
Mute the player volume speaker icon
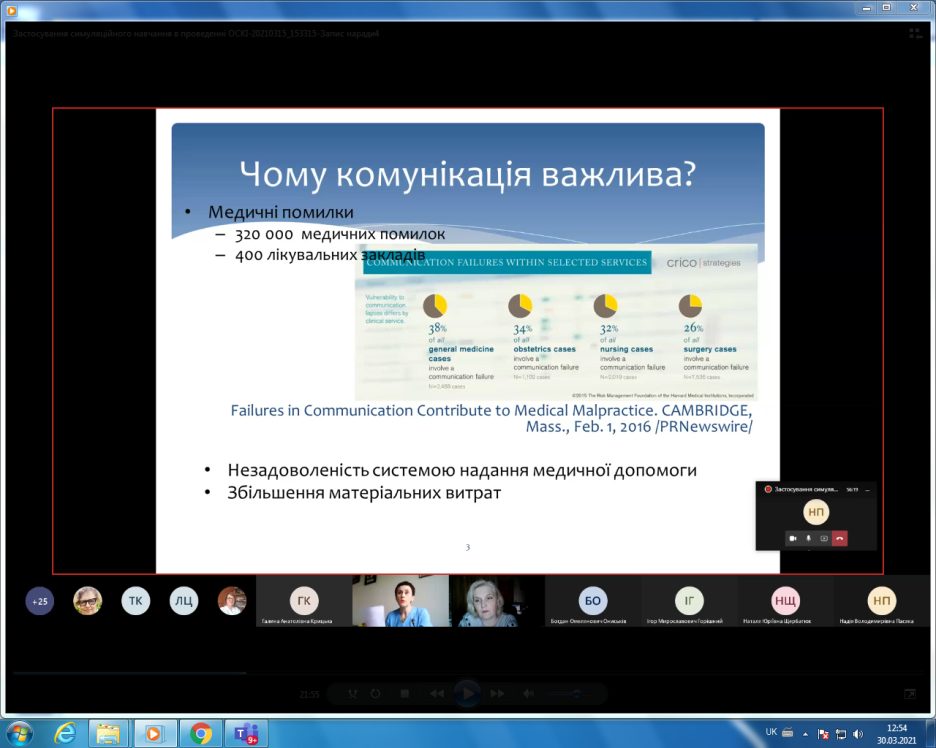tap(529, 693)
